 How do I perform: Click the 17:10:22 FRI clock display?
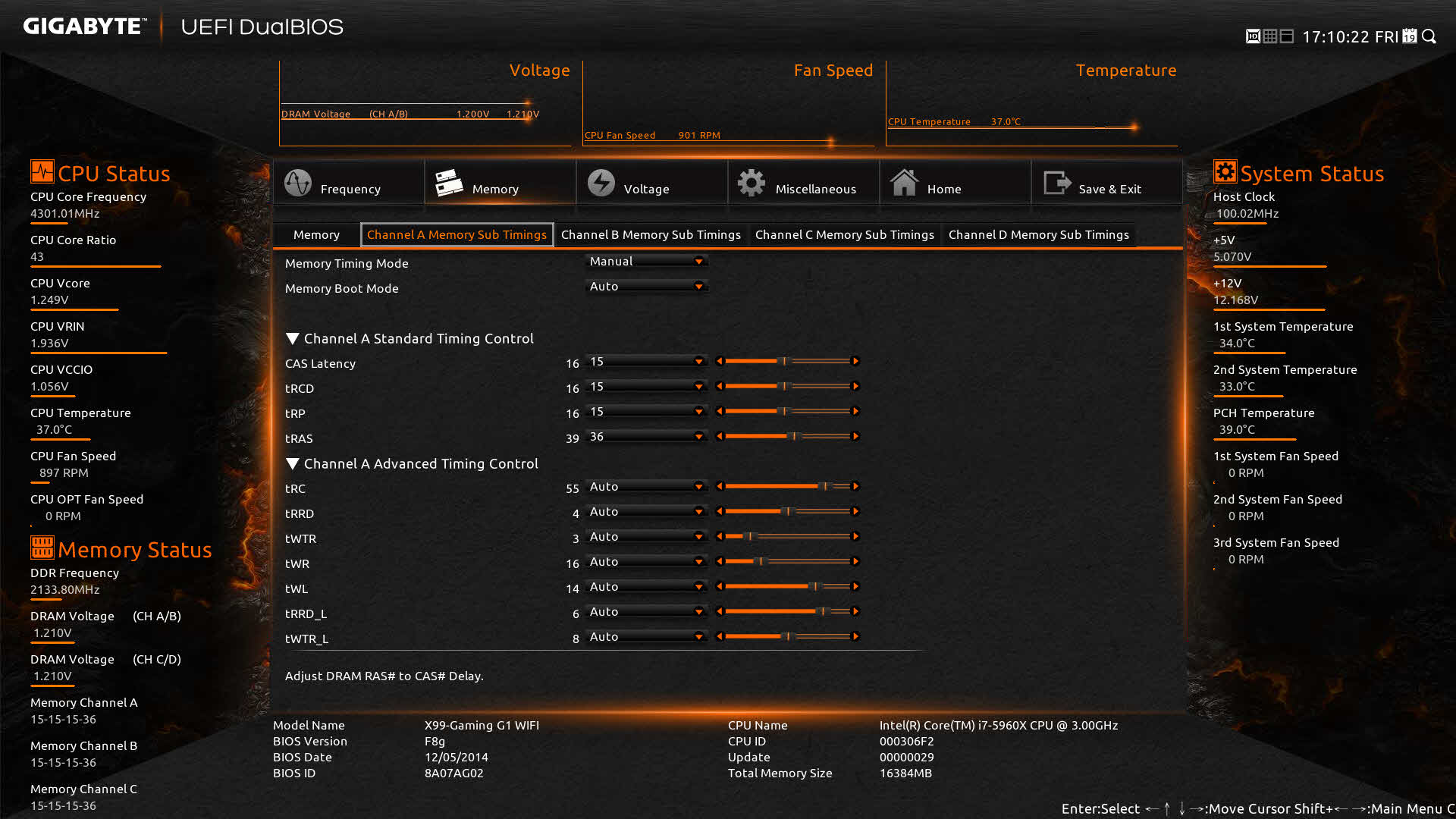1350,36
